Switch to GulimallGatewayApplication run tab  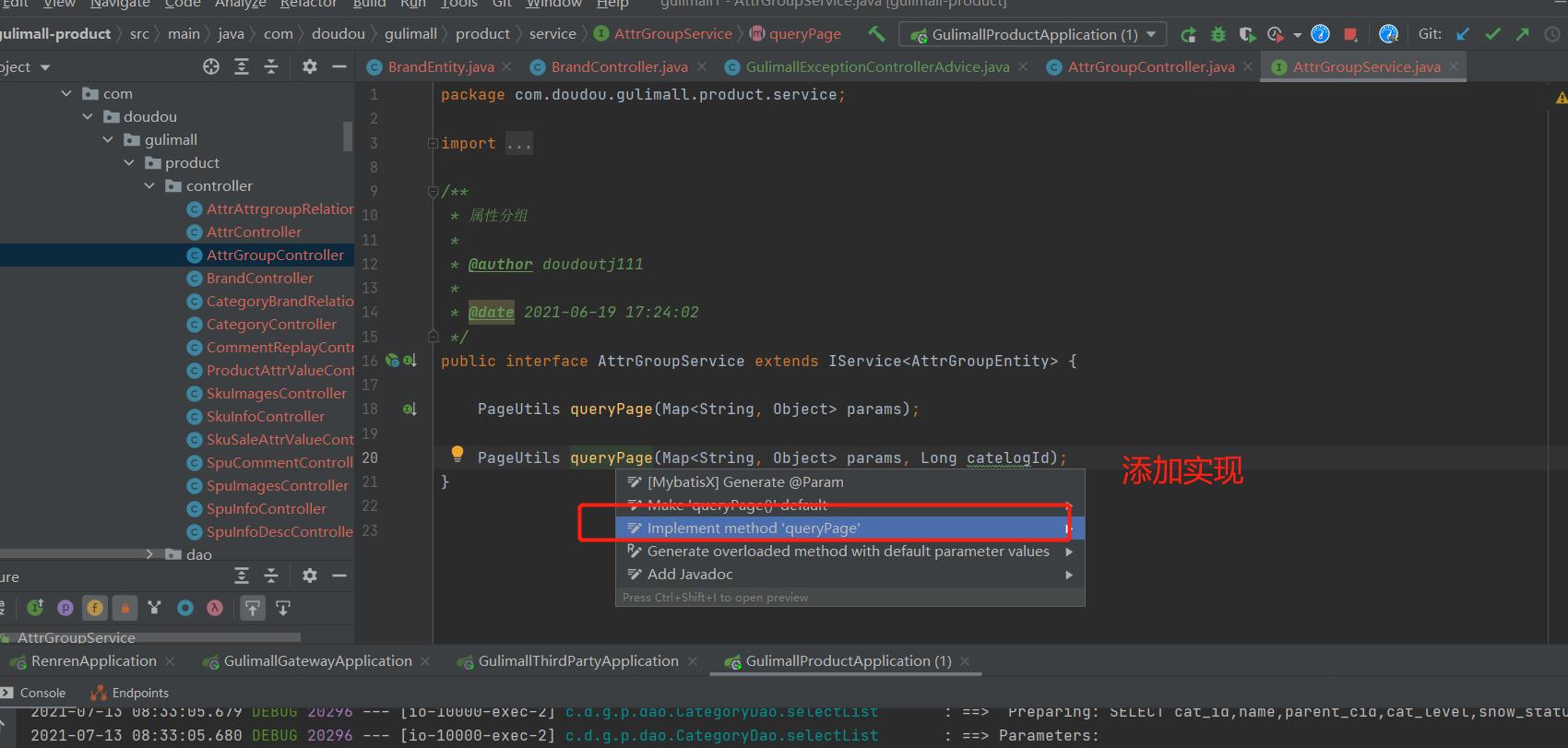316,660
